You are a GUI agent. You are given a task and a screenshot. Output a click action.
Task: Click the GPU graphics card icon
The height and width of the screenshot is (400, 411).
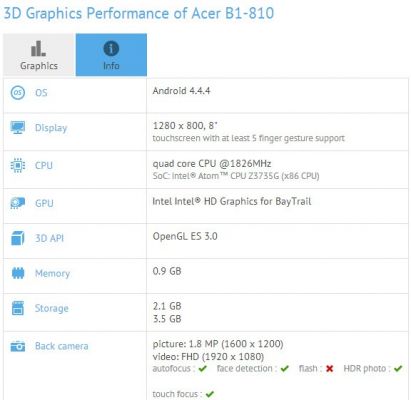[x=18, y=203]
